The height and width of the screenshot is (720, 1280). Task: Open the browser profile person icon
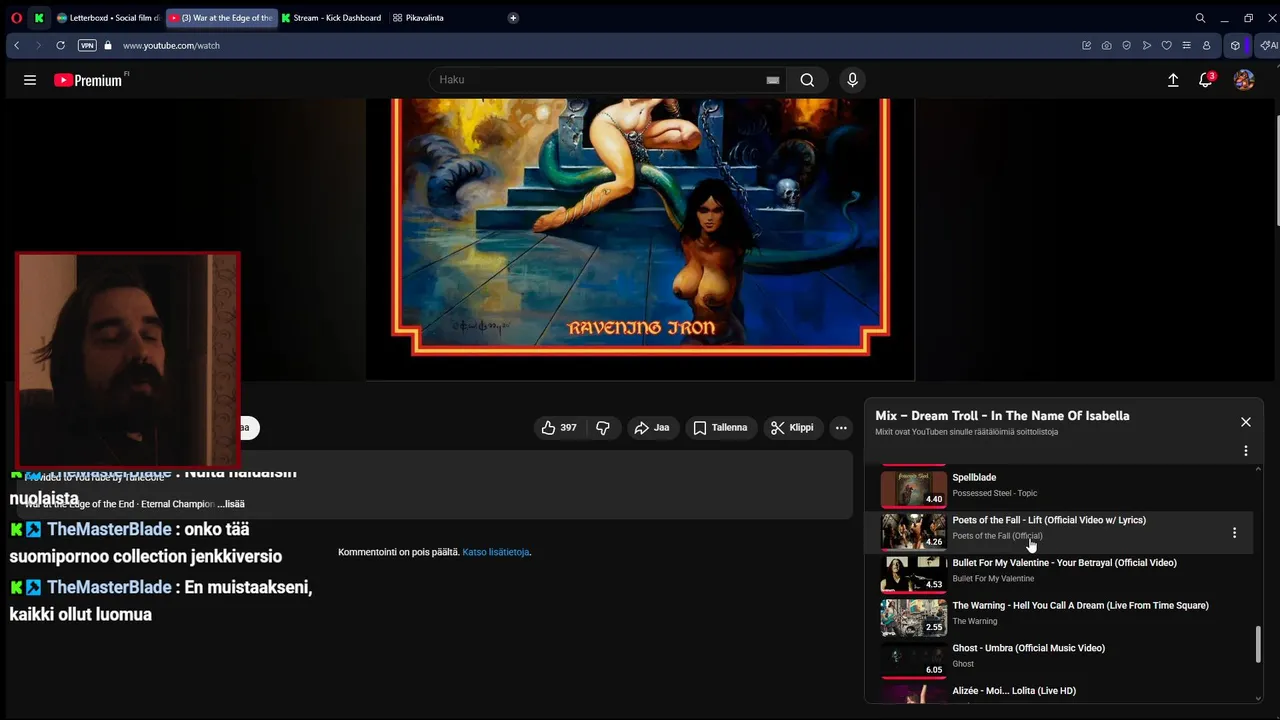click(x=1206, y=45)
